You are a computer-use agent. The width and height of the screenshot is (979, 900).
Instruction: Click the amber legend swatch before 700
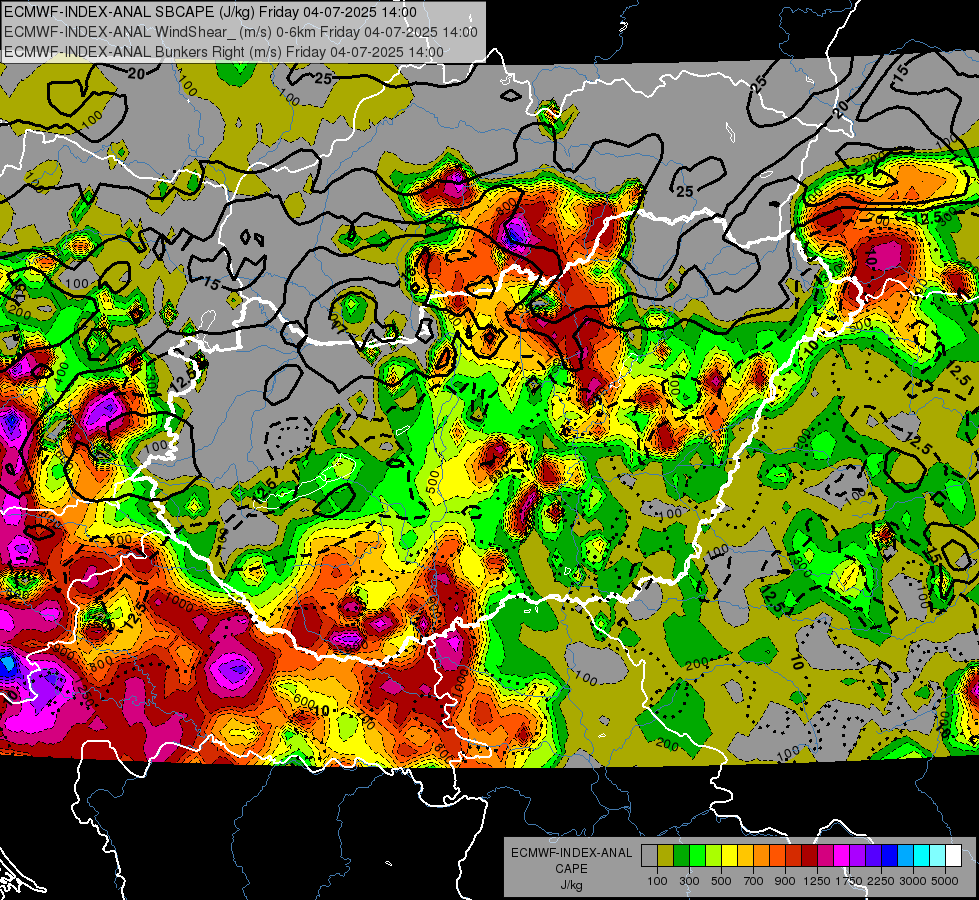745,855
